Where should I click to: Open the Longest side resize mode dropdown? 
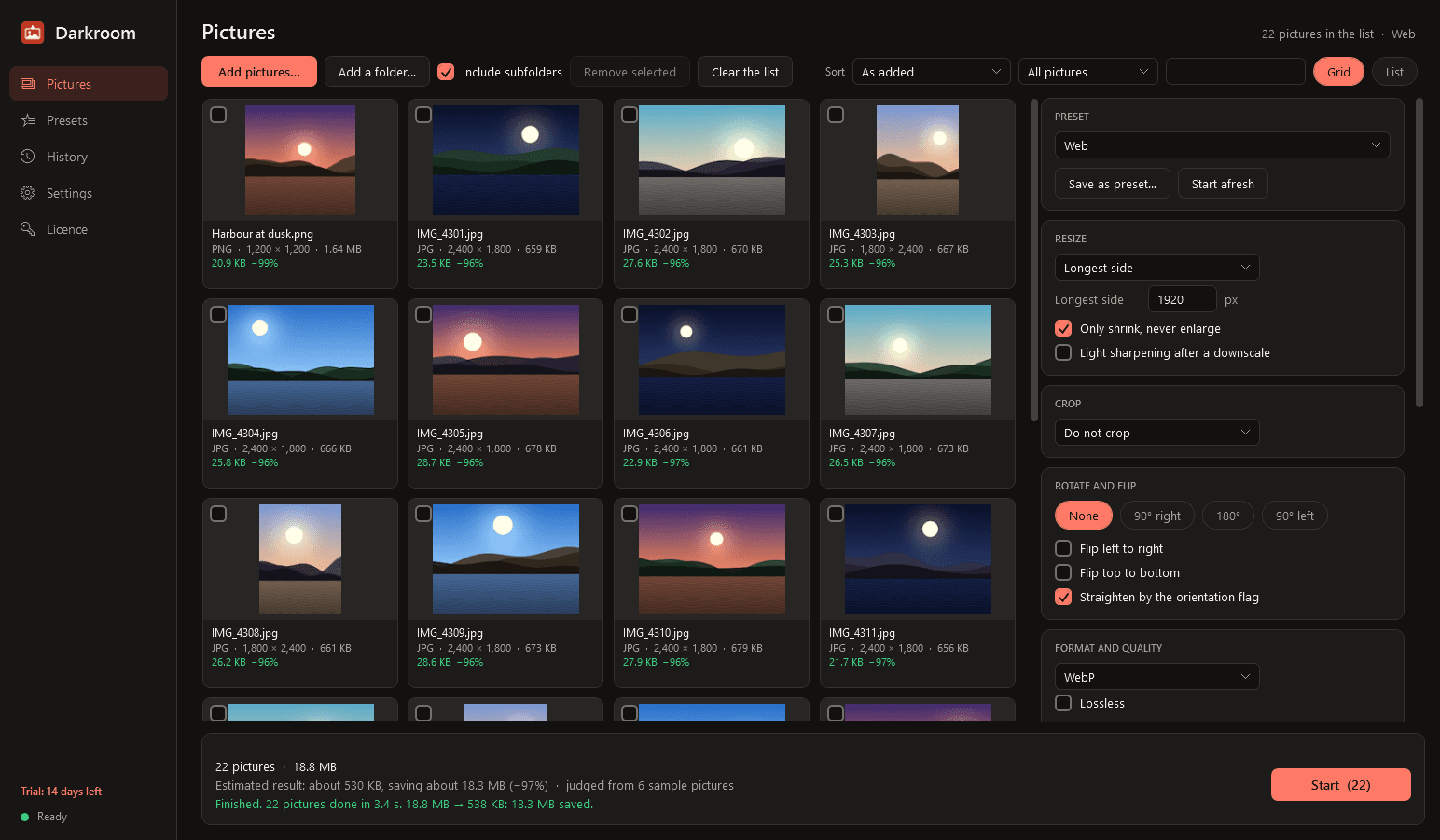[1156, 268]
